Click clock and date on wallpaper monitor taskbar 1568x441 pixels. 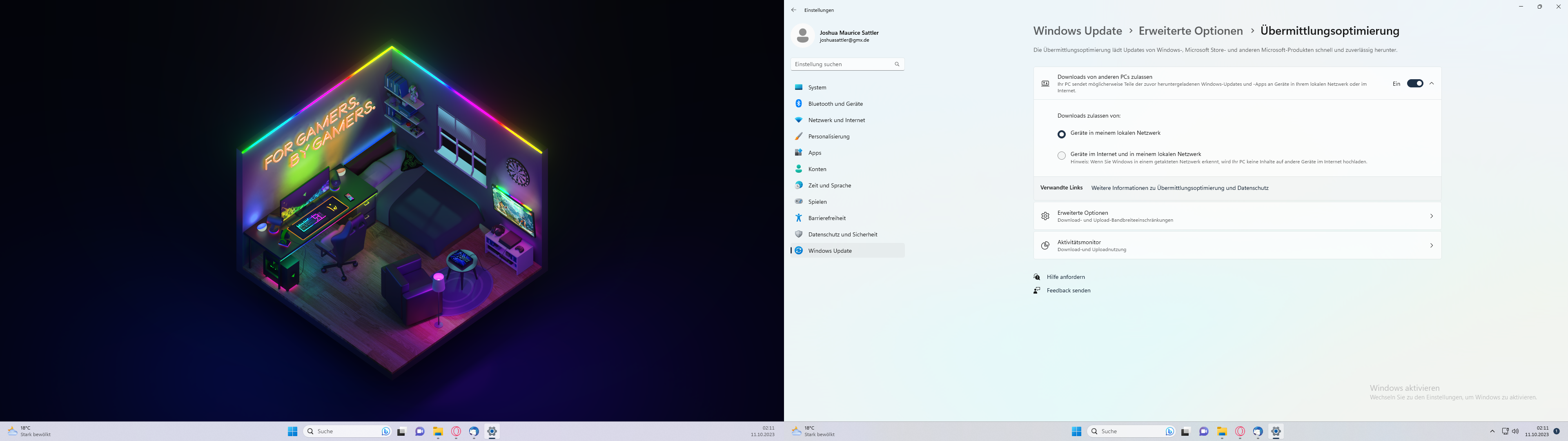pyautogui.click(x=762, y=431)
